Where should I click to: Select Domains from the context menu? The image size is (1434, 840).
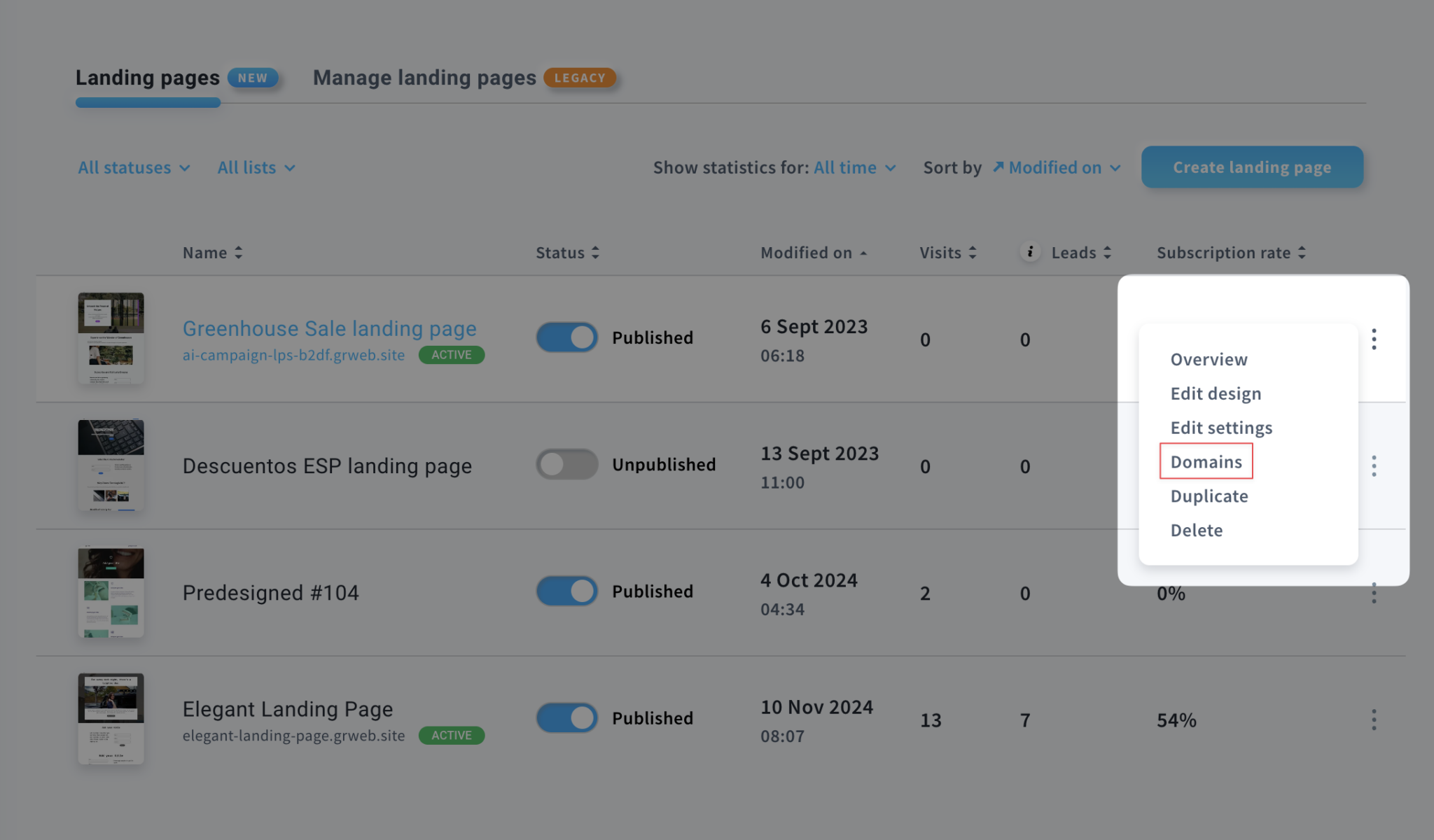[1206, 461]
